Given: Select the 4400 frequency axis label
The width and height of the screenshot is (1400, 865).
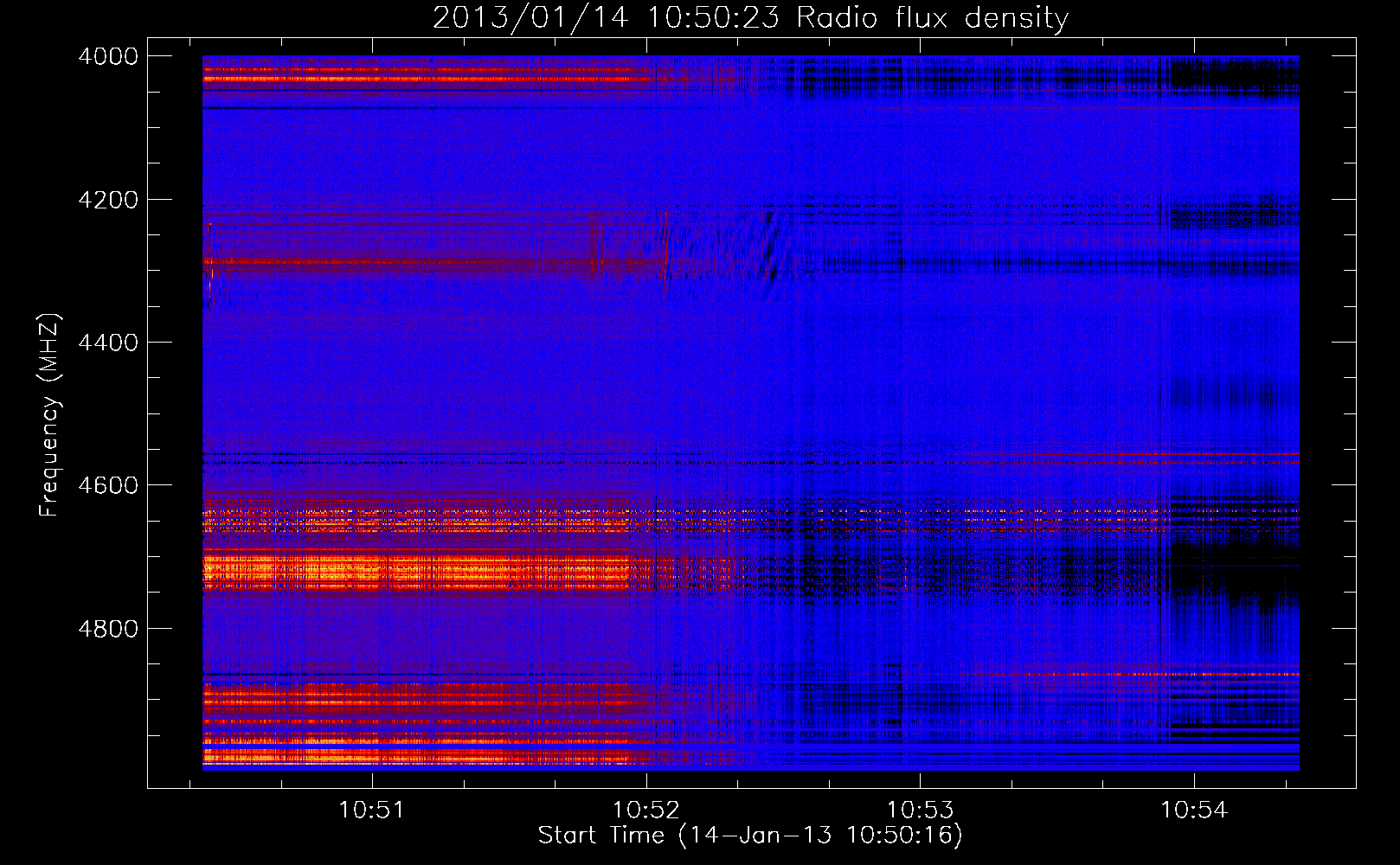Looking at the screenshot, I should (108, 343).
